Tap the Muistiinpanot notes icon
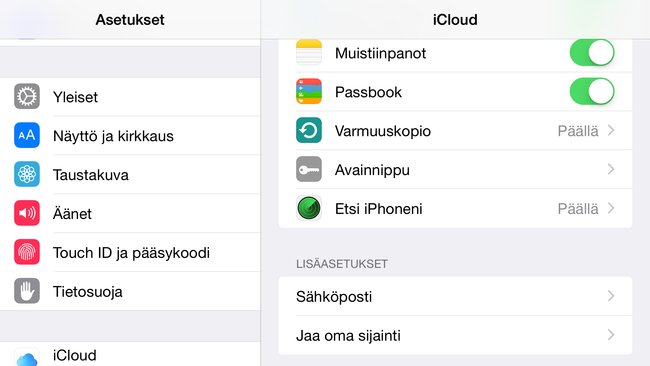Image resolution: width=650 pixels, height=366 pixels. 309,53
